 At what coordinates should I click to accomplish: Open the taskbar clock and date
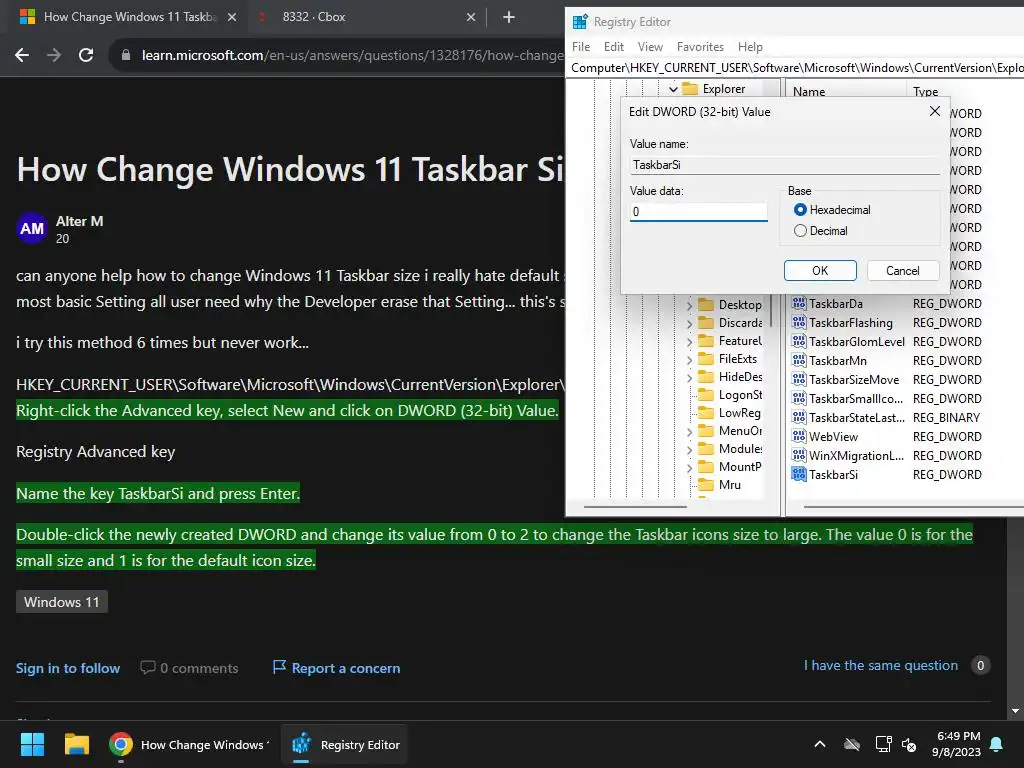pos(956,744)
